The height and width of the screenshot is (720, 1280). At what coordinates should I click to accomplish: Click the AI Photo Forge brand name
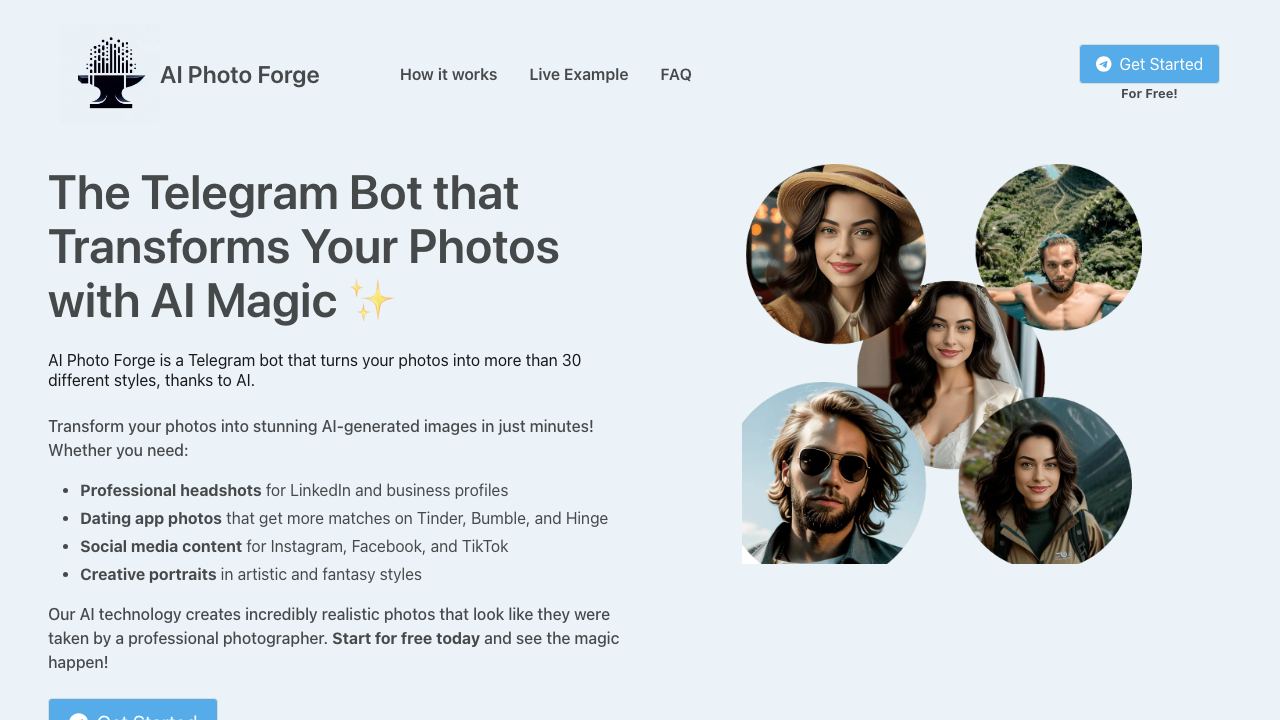click(x=240, y=75)
